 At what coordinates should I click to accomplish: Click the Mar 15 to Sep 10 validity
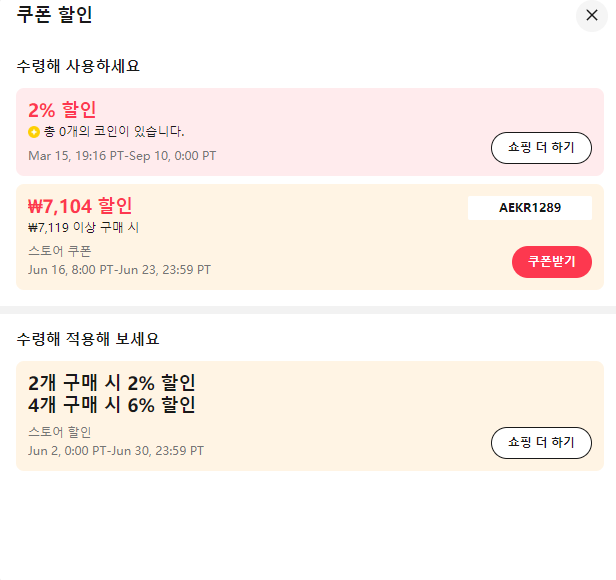(122, 156)
